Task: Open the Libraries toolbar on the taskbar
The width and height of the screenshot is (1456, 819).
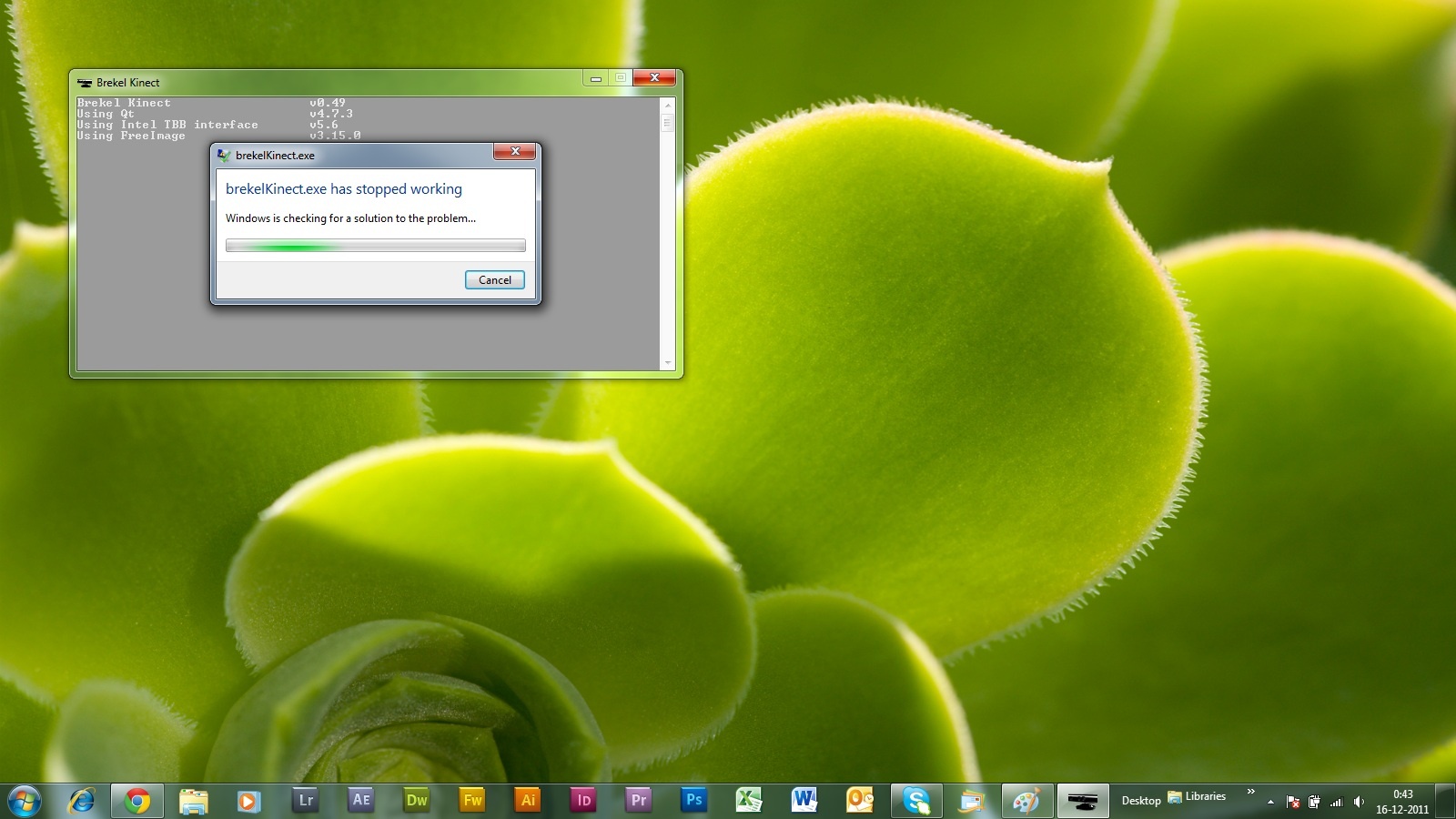Action: coord(1197,796)
